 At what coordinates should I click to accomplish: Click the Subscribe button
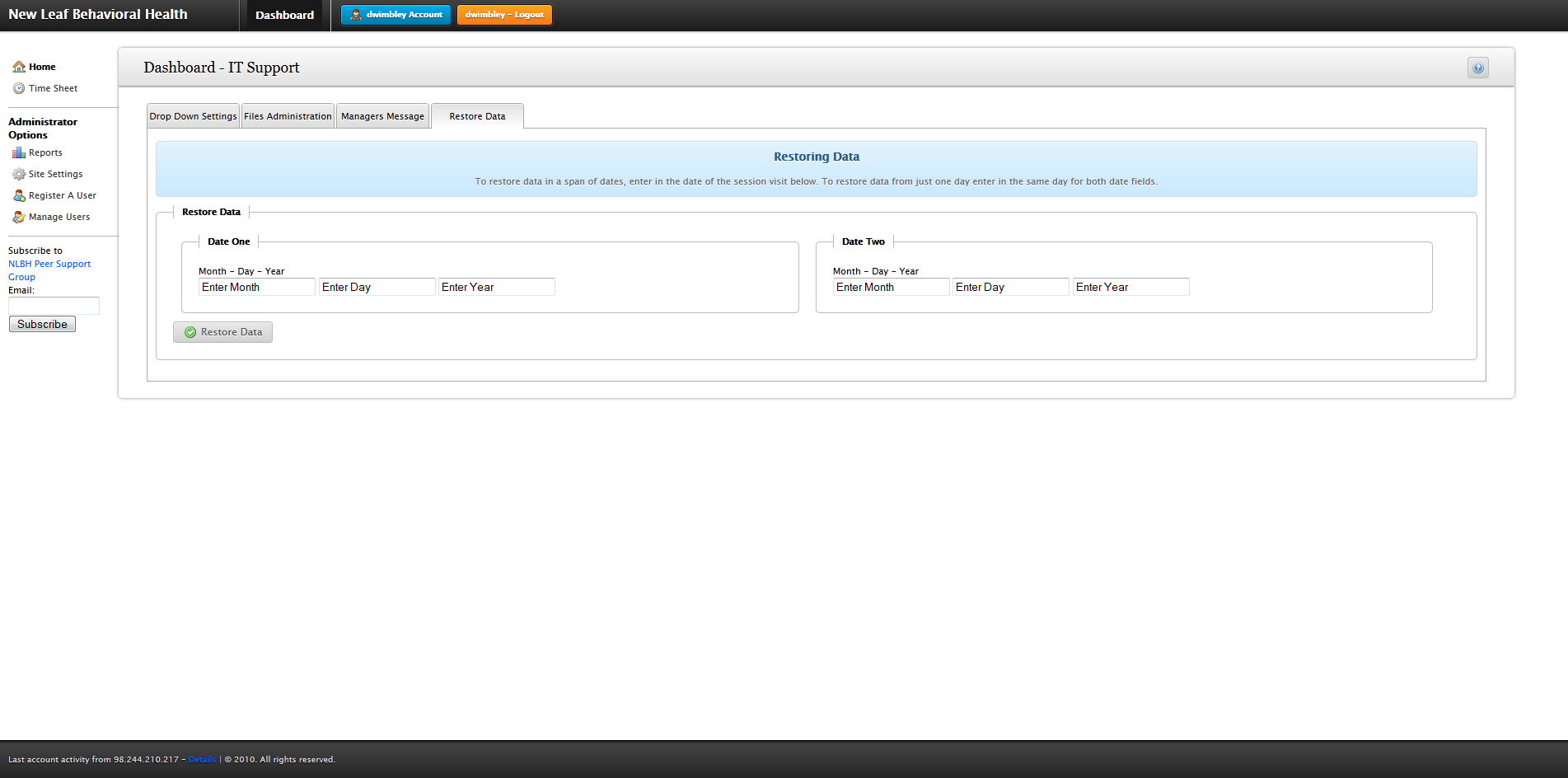click(x=42, y=324)
